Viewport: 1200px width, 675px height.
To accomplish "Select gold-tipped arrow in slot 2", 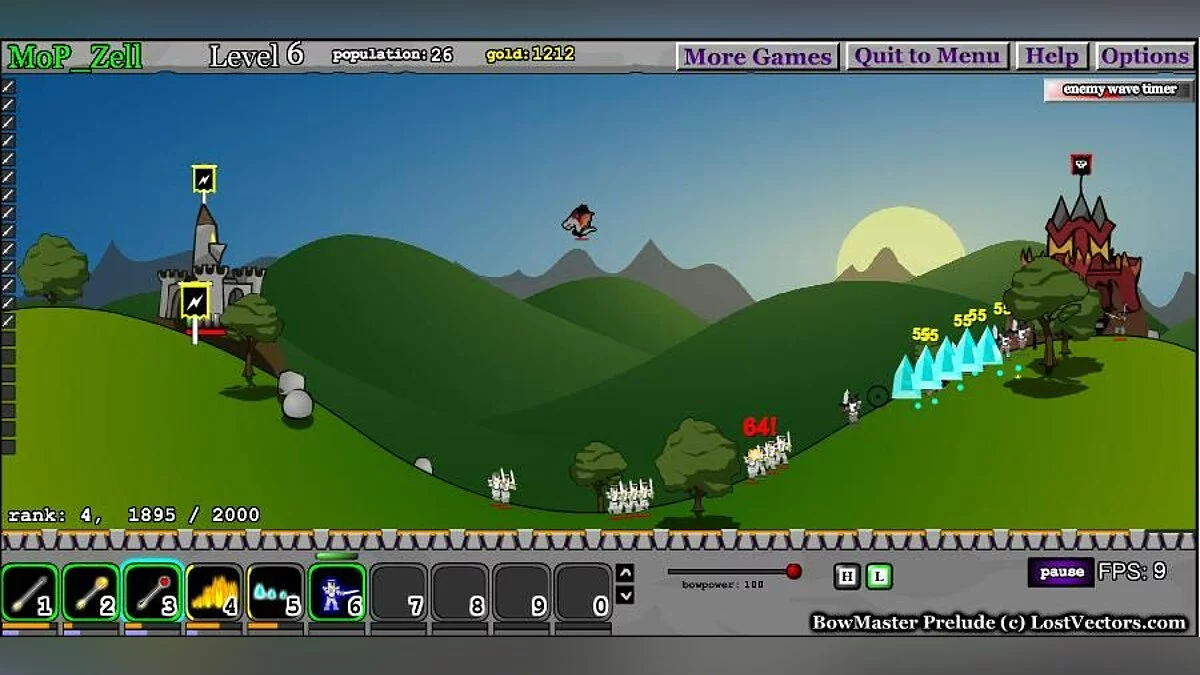I will point(91,592).
